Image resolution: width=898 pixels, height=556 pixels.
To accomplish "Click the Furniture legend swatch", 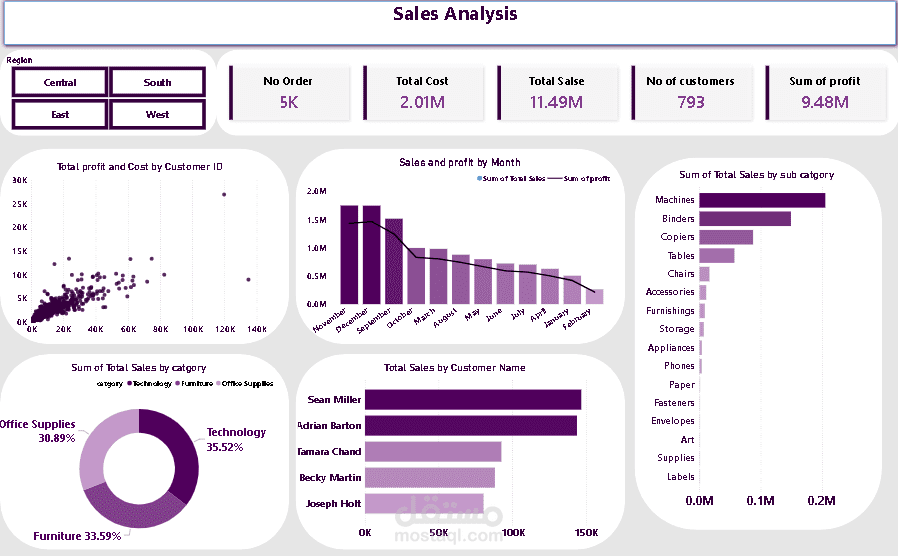I will coord(178,384).
